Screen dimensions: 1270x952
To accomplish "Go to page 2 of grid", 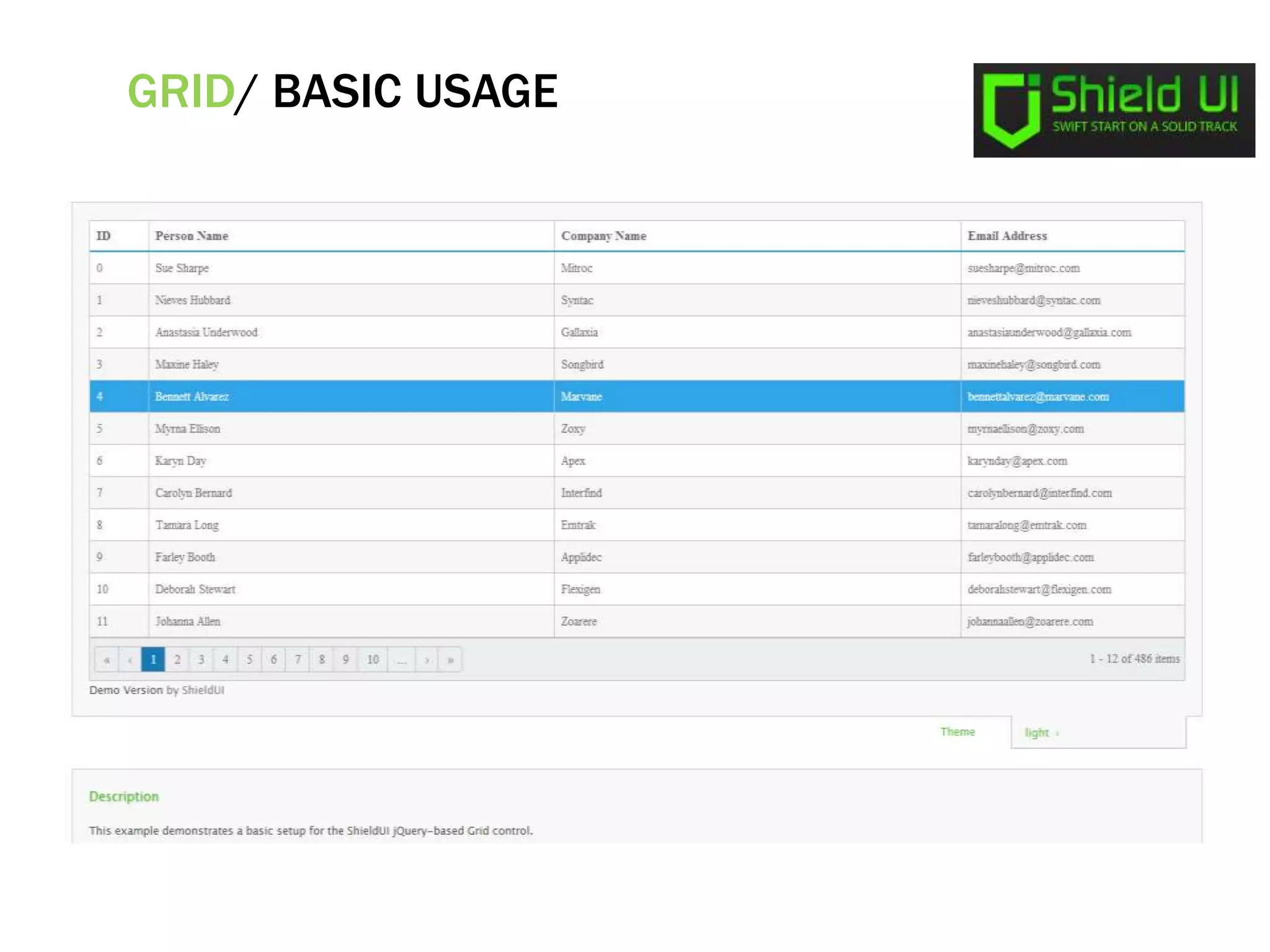I will [x=177, y=659].
